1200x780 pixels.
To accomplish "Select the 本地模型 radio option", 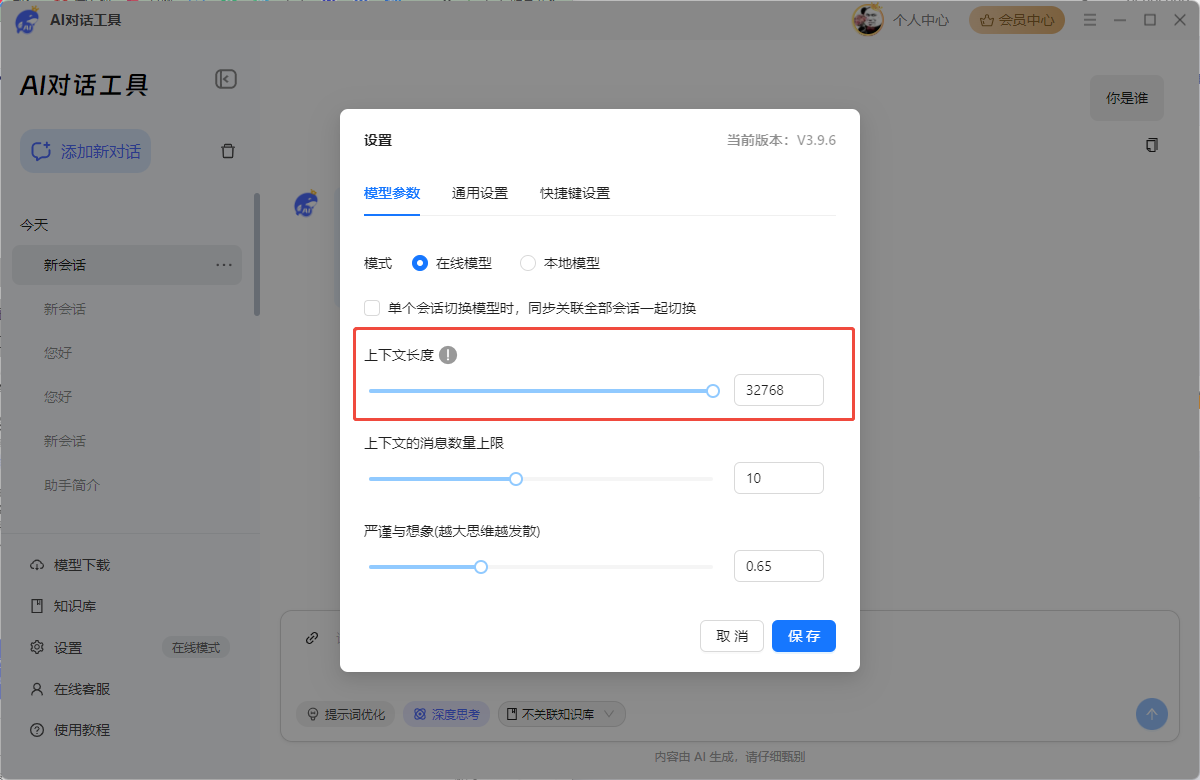I will coord(527,263).
